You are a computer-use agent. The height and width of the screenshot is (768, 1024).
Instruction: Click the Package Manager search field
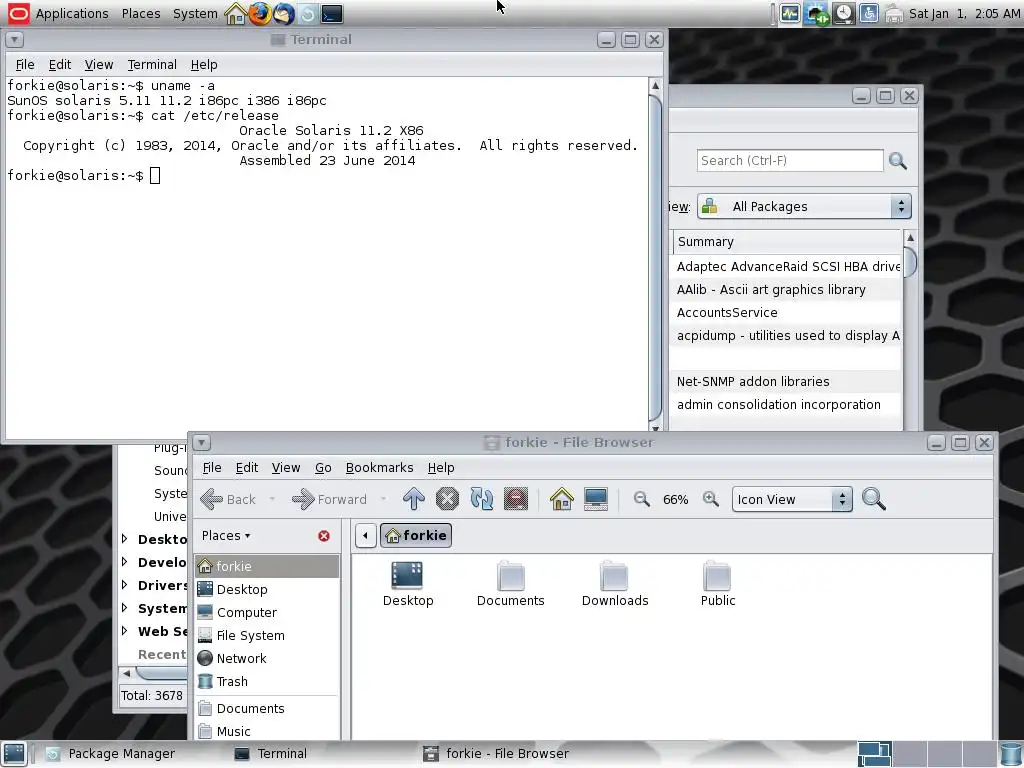pyautogui.click(x=790, y=161)
